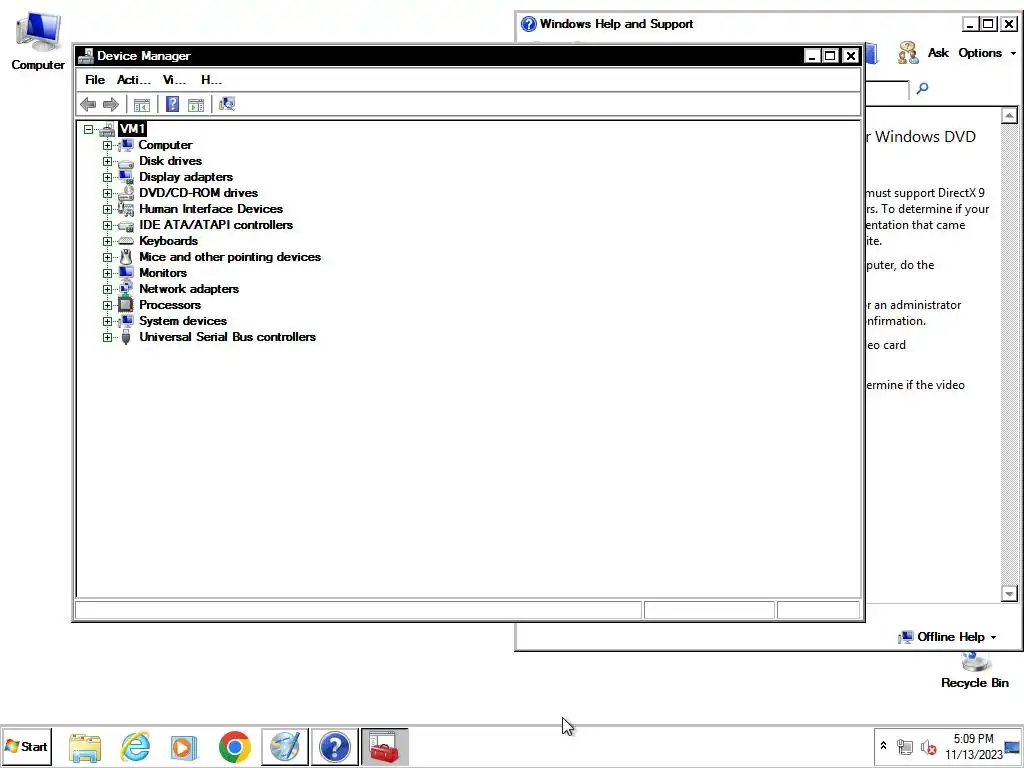Click the Scan for hardware changes icon
This screenshot has width=1024, height=768.
click(x=227, y=104)
